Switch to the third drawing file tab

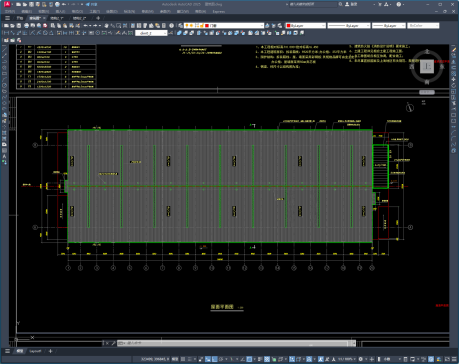pyautogui.click(x=80, y=18)
